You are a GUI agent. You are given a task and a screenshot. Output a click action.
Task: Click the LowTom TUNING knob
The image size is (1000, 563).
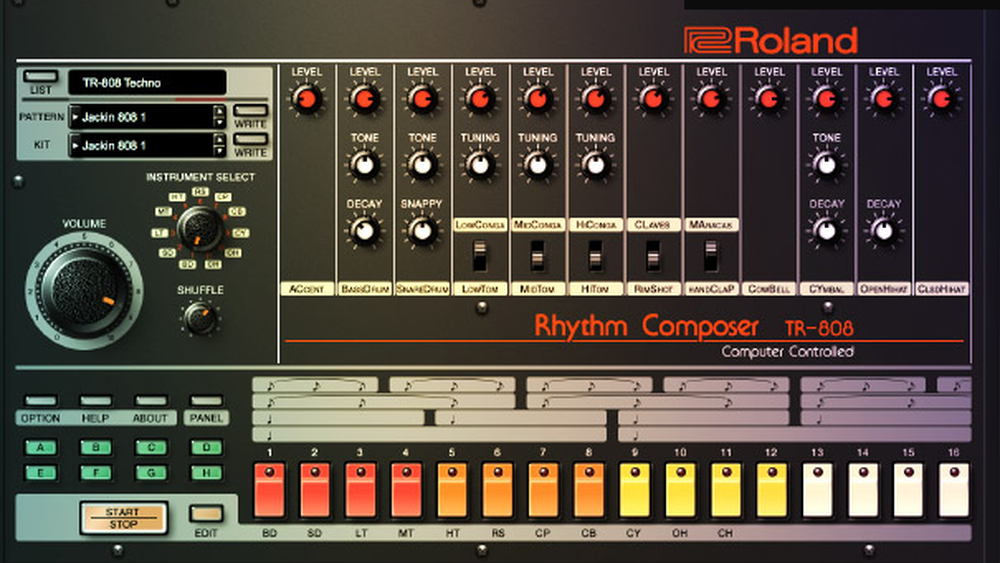pos(480,165)
